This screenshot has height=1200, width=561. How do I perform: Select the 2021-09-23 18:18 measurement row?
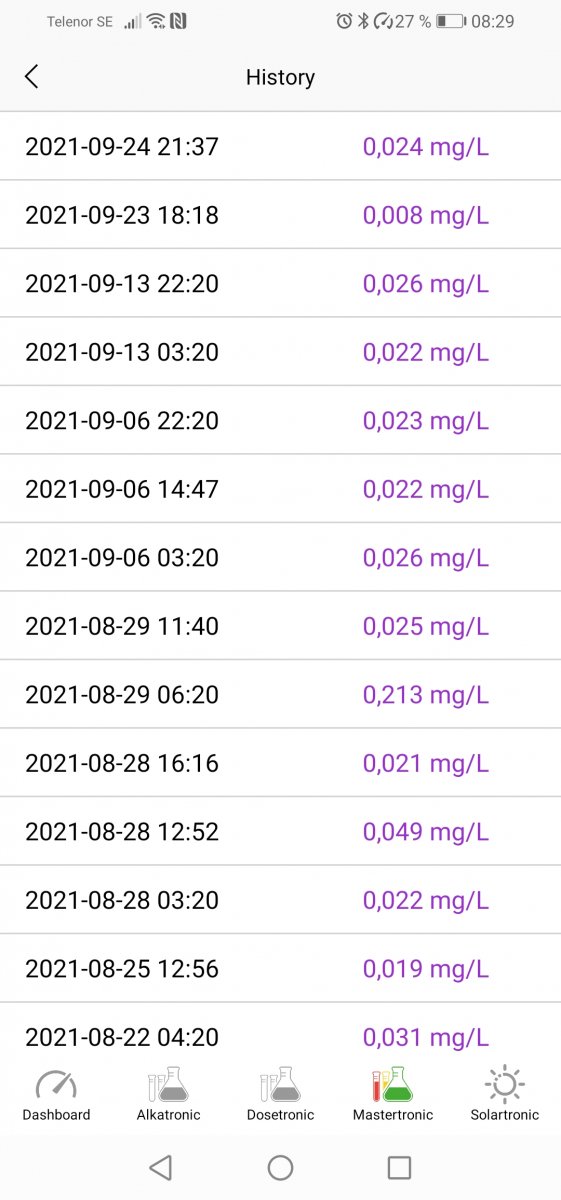point(280,215)
